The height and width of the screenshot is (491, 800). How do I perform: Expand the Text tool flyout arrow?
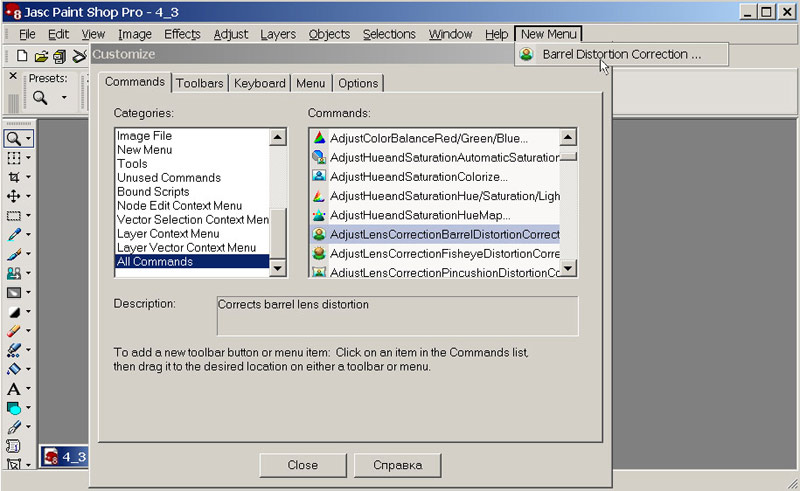coord(29,389)
